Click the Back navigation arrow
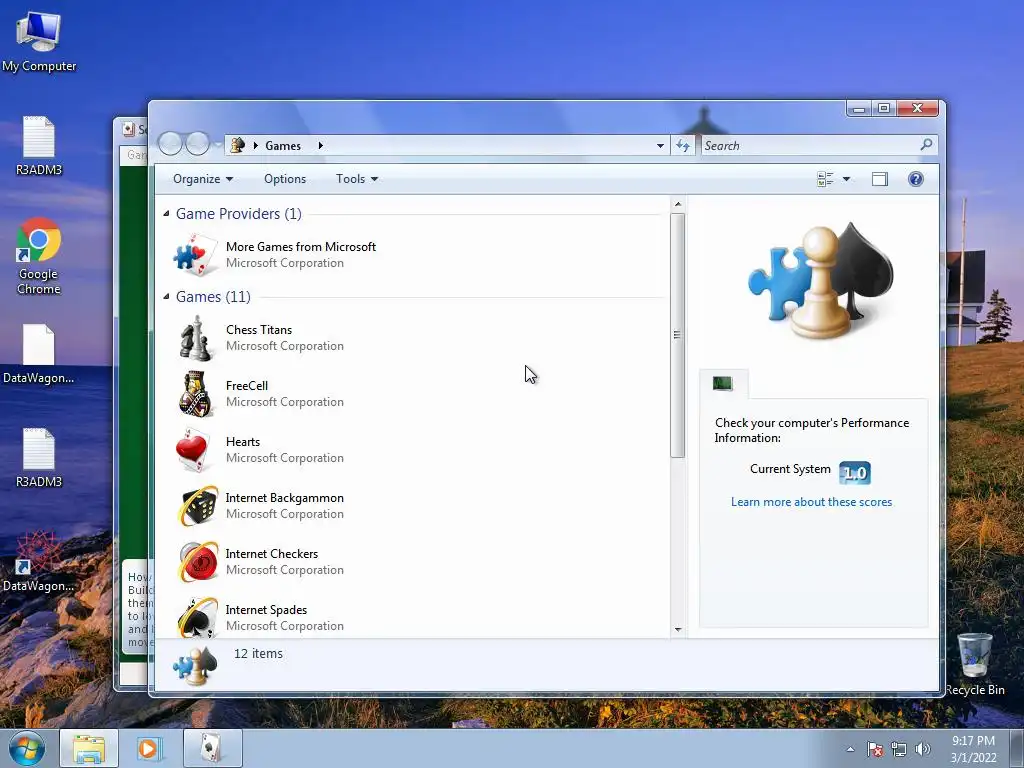This screenshot has width=1024, height=768. tap(170, 144)
